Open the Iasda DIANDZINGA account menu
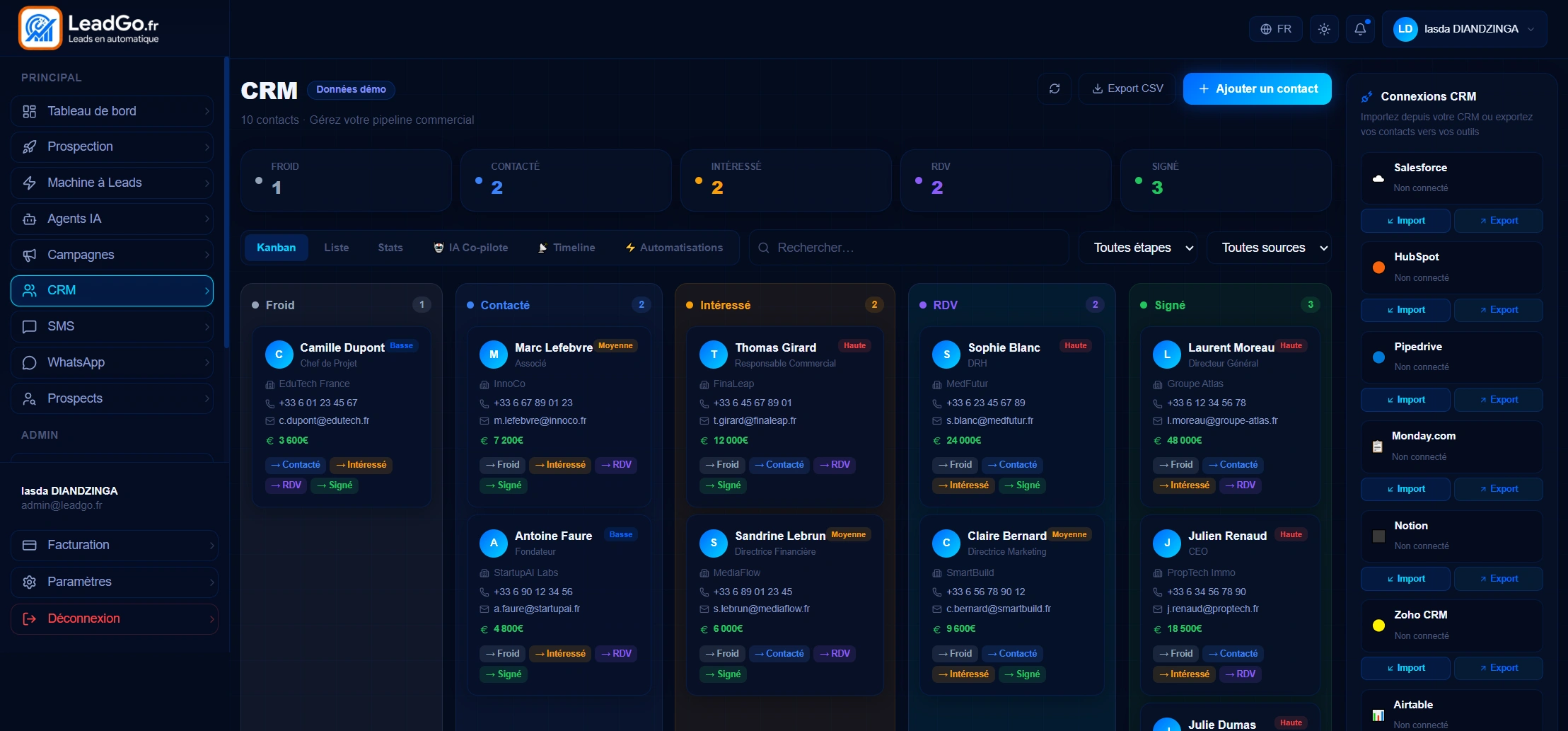This screenshot has width=1568, height=731. tap(1464, 29)
